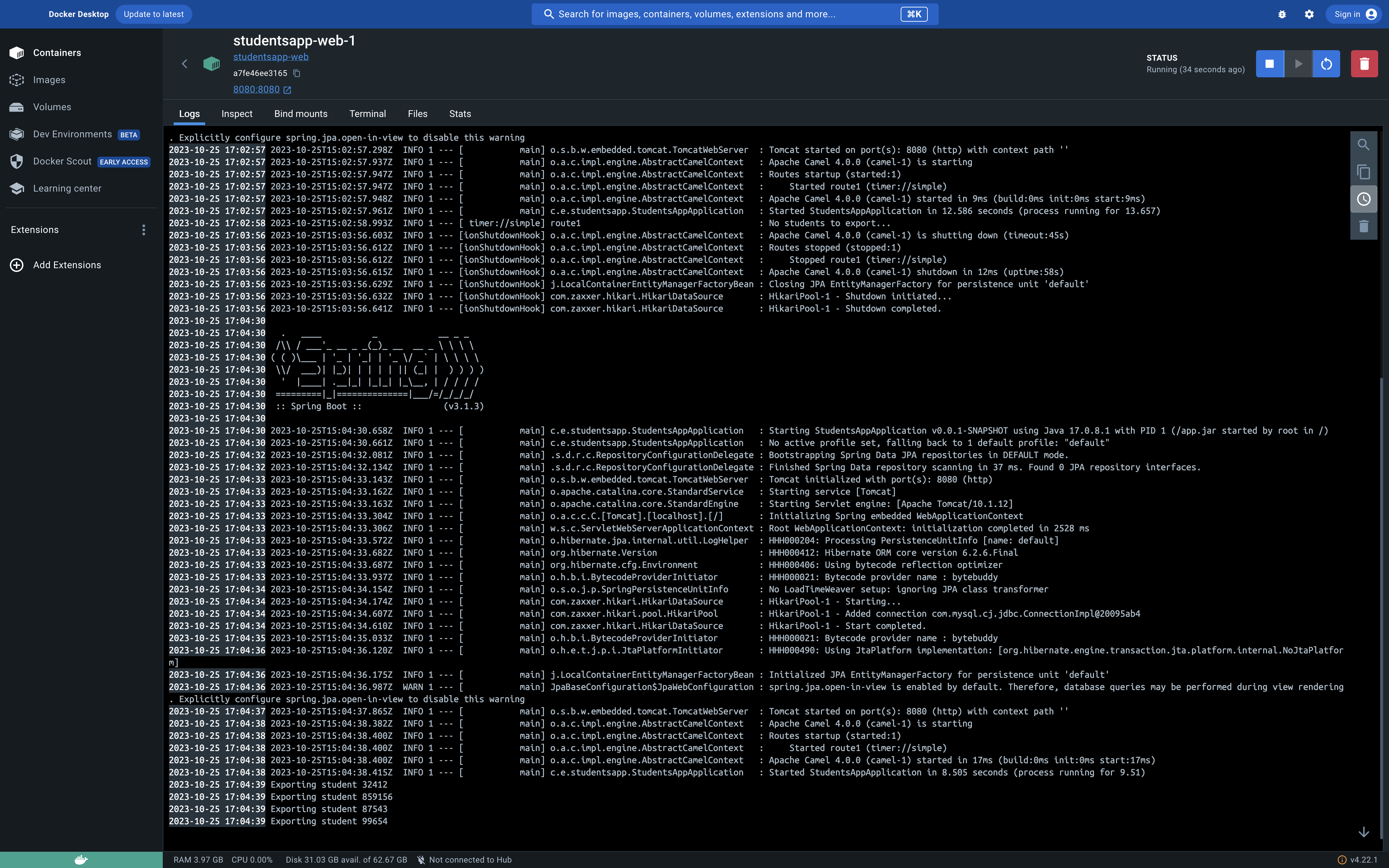Image resolution: width=1389 pixels, height=868 pixels.
Task: Open Settings gear icon
Action: [x=1309, y=14]
